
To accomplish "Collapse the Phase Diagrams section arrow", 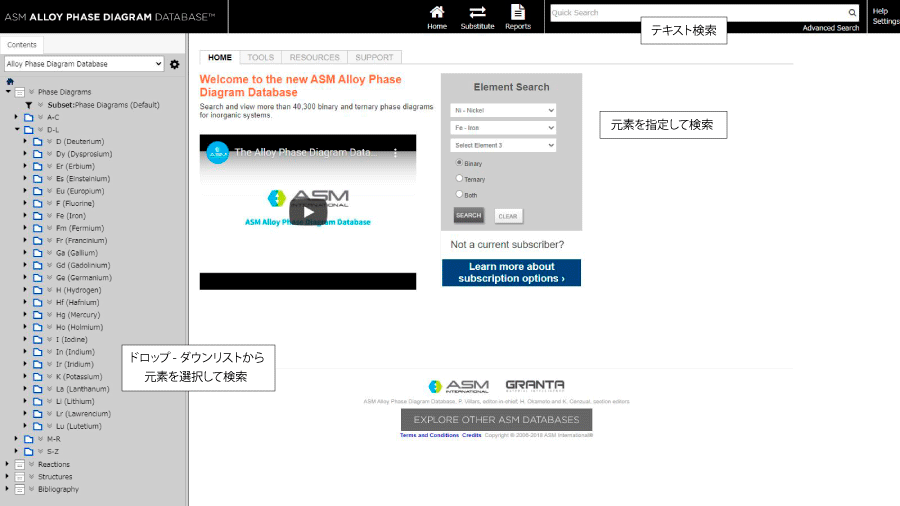I will [x=8, y=92].
